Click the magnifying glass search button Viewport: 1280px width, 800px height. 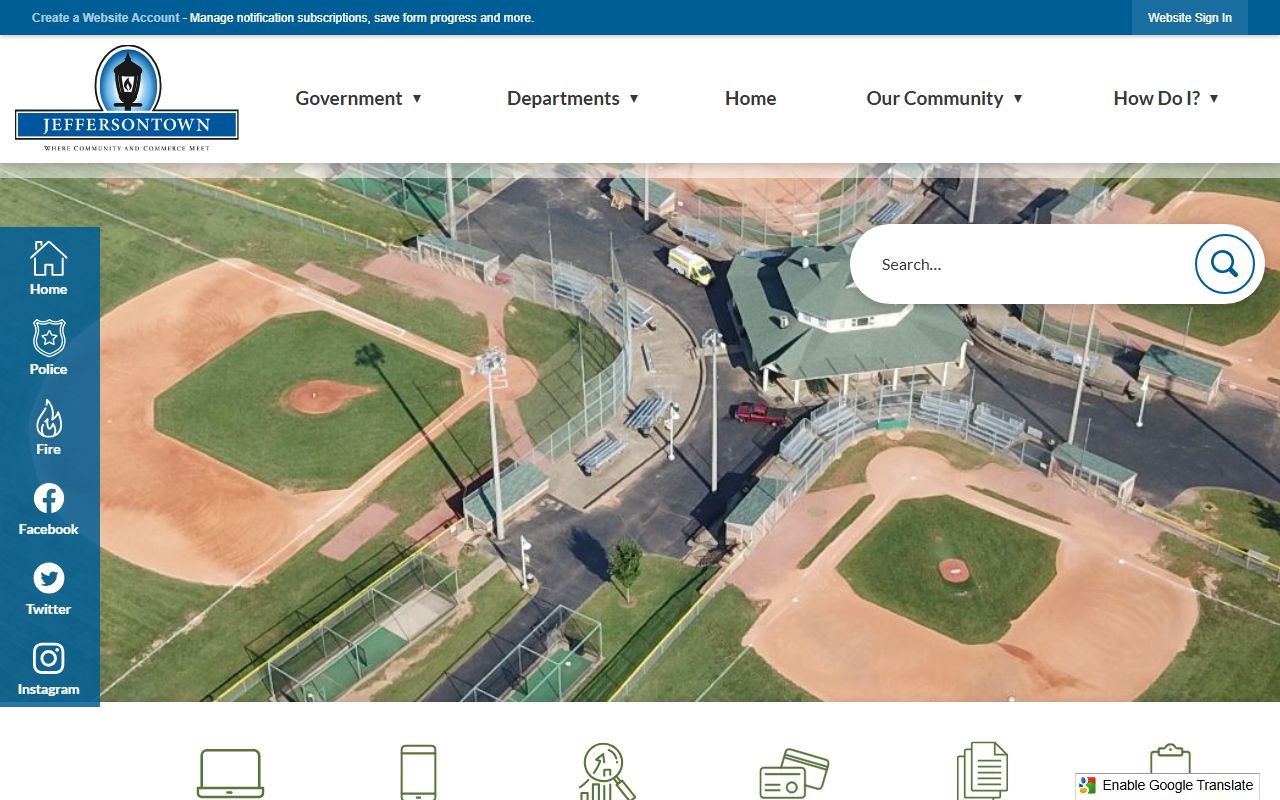pos(1224,264)
